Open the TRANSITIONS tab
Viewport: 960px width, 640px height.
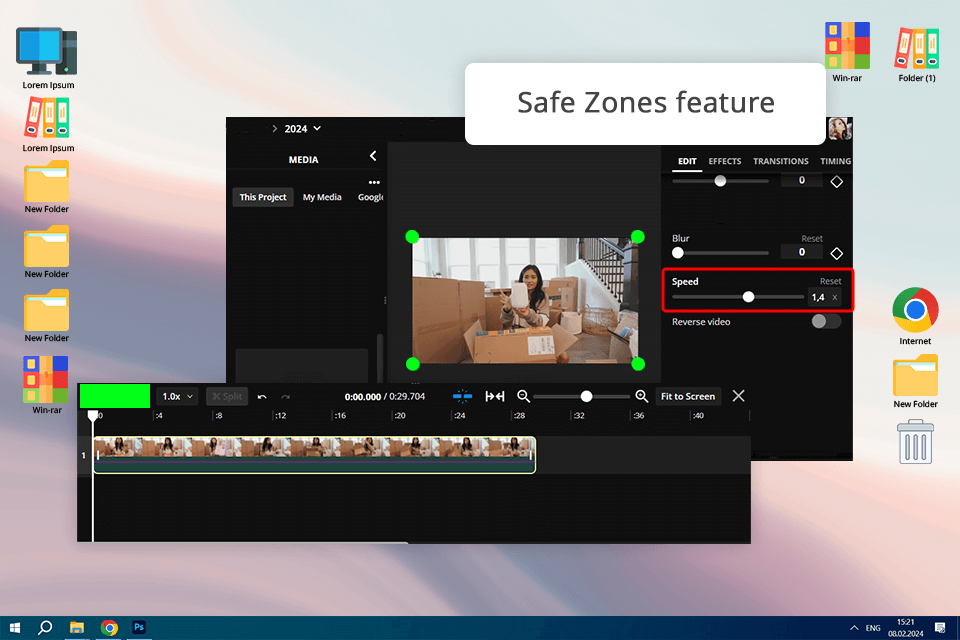[x=781, y=161]
